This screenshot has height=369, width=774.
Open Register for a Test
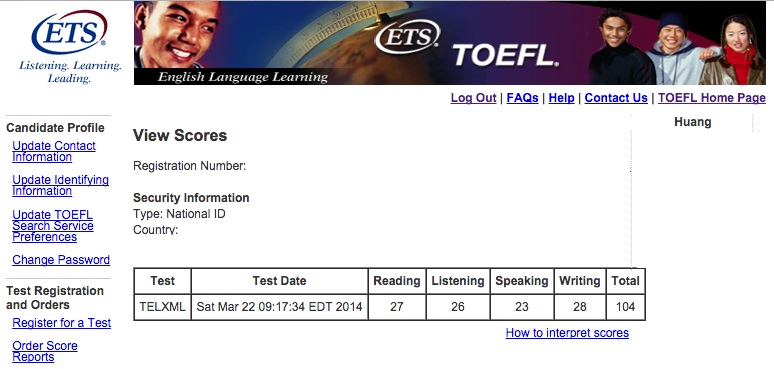(x=62, y=323)
